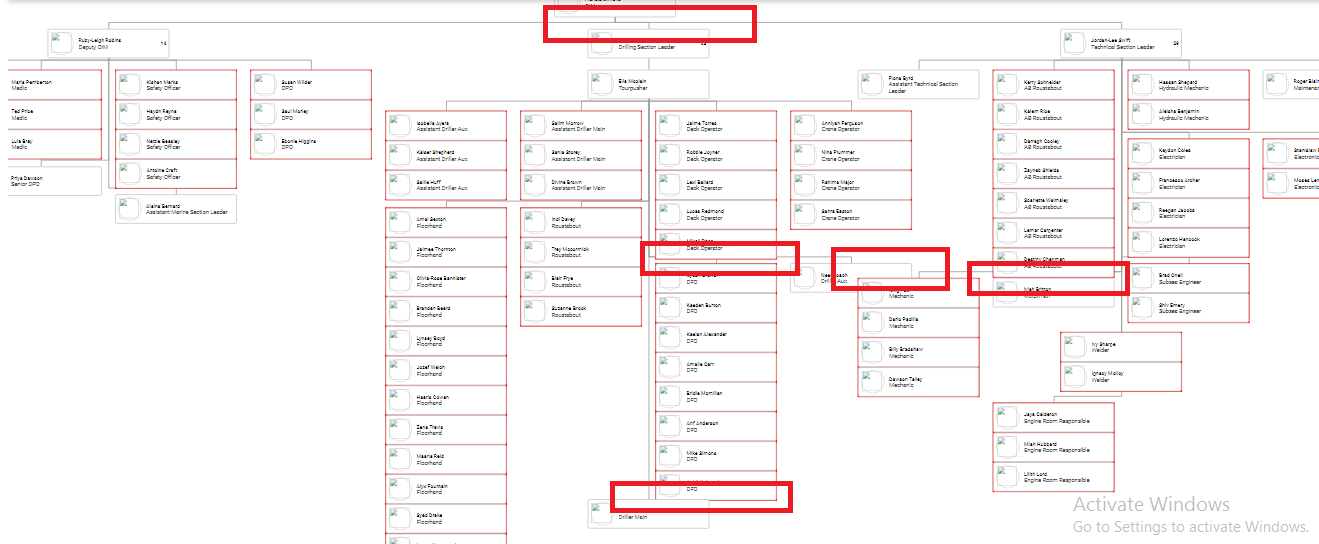Click Brad Oneil Subsea Engineer name
Viewport: 1319px width, 544px height.
coord(1170,275)
